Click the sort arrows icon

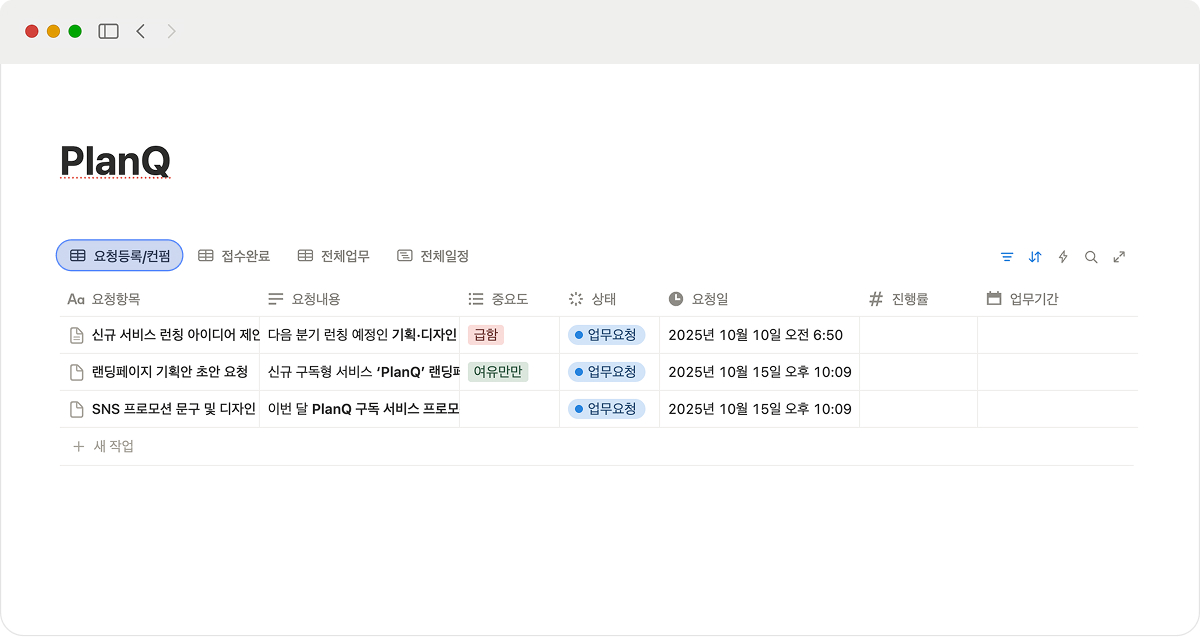click(x=1035, y=257)
